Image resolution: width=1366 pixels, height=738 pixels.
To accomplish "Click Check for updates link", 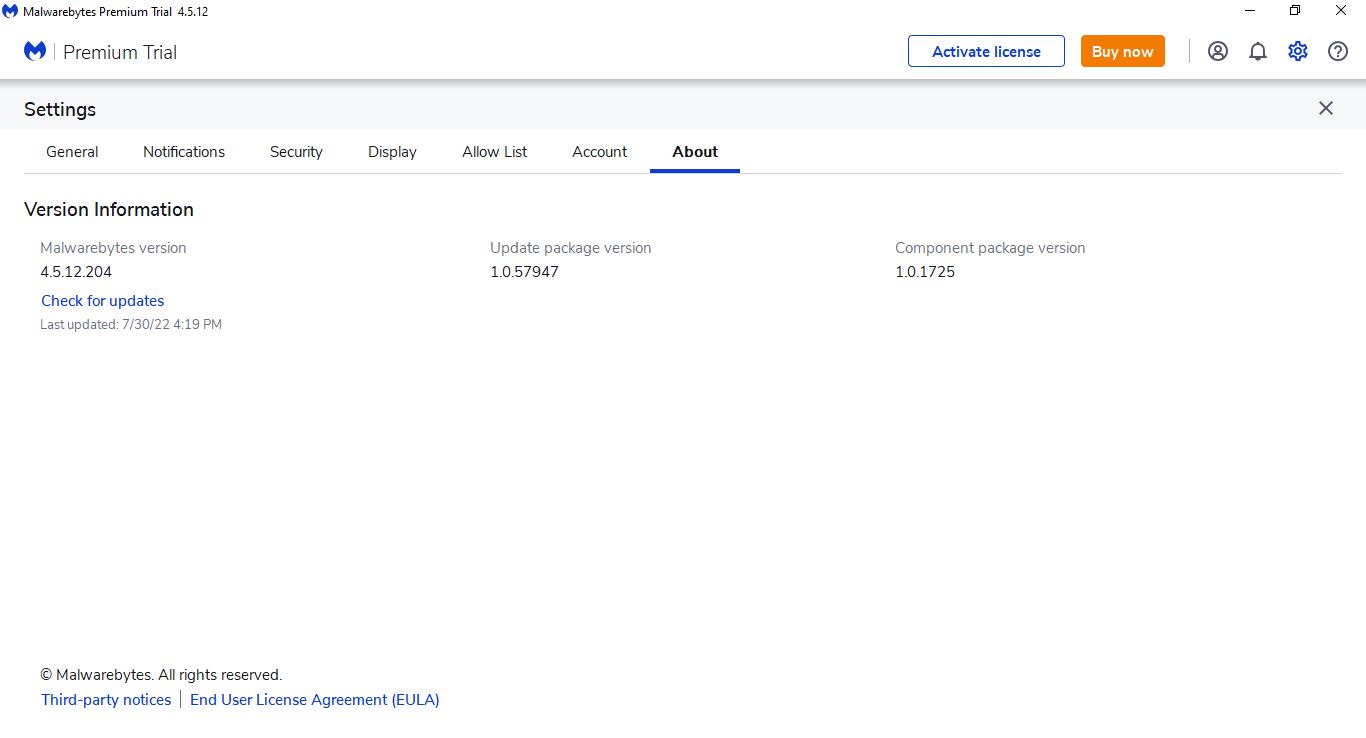I will [103, 301].
